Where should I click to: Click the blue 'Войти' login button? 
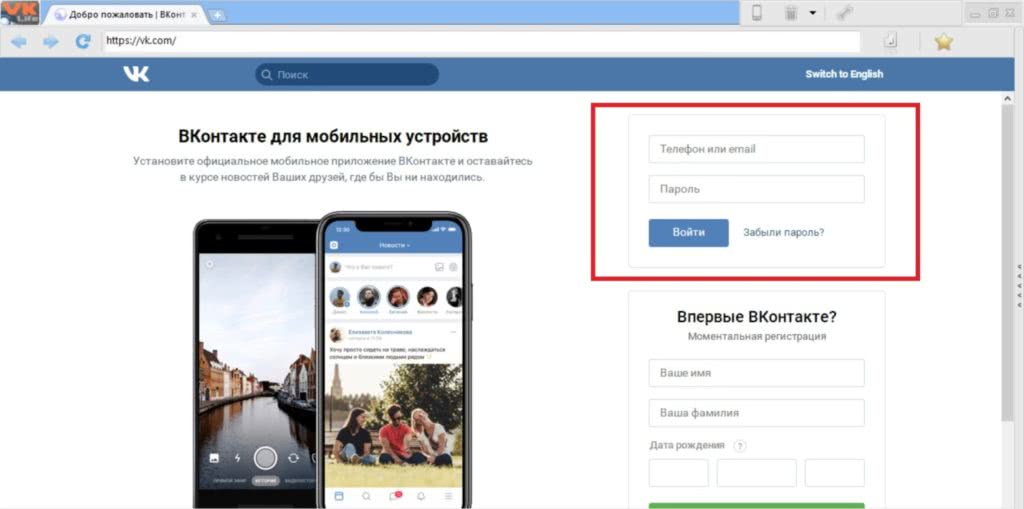[688, 232]
